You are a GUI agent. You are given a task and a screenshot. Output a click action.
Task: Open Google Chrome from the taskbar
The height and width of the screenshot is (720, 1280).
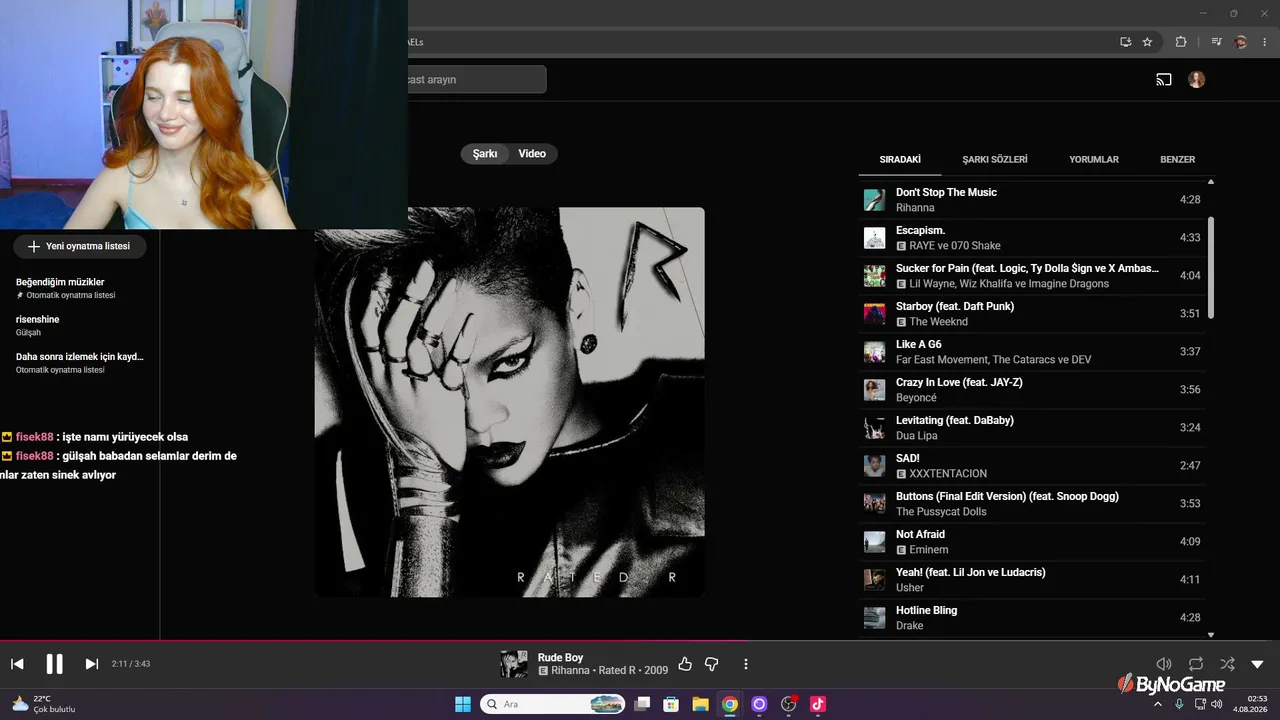point(730,704)
